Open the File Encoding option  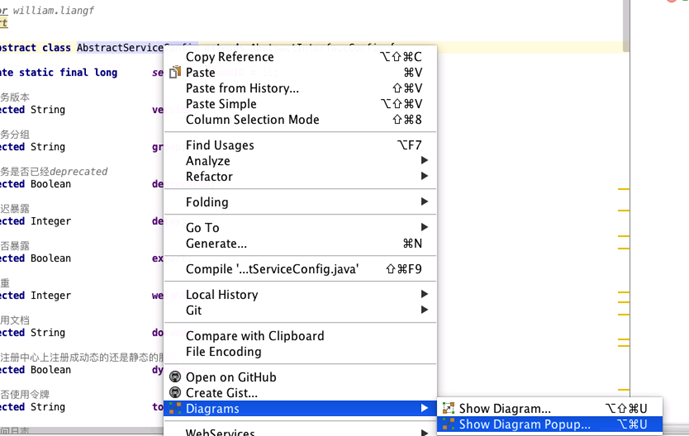[224, 352]
